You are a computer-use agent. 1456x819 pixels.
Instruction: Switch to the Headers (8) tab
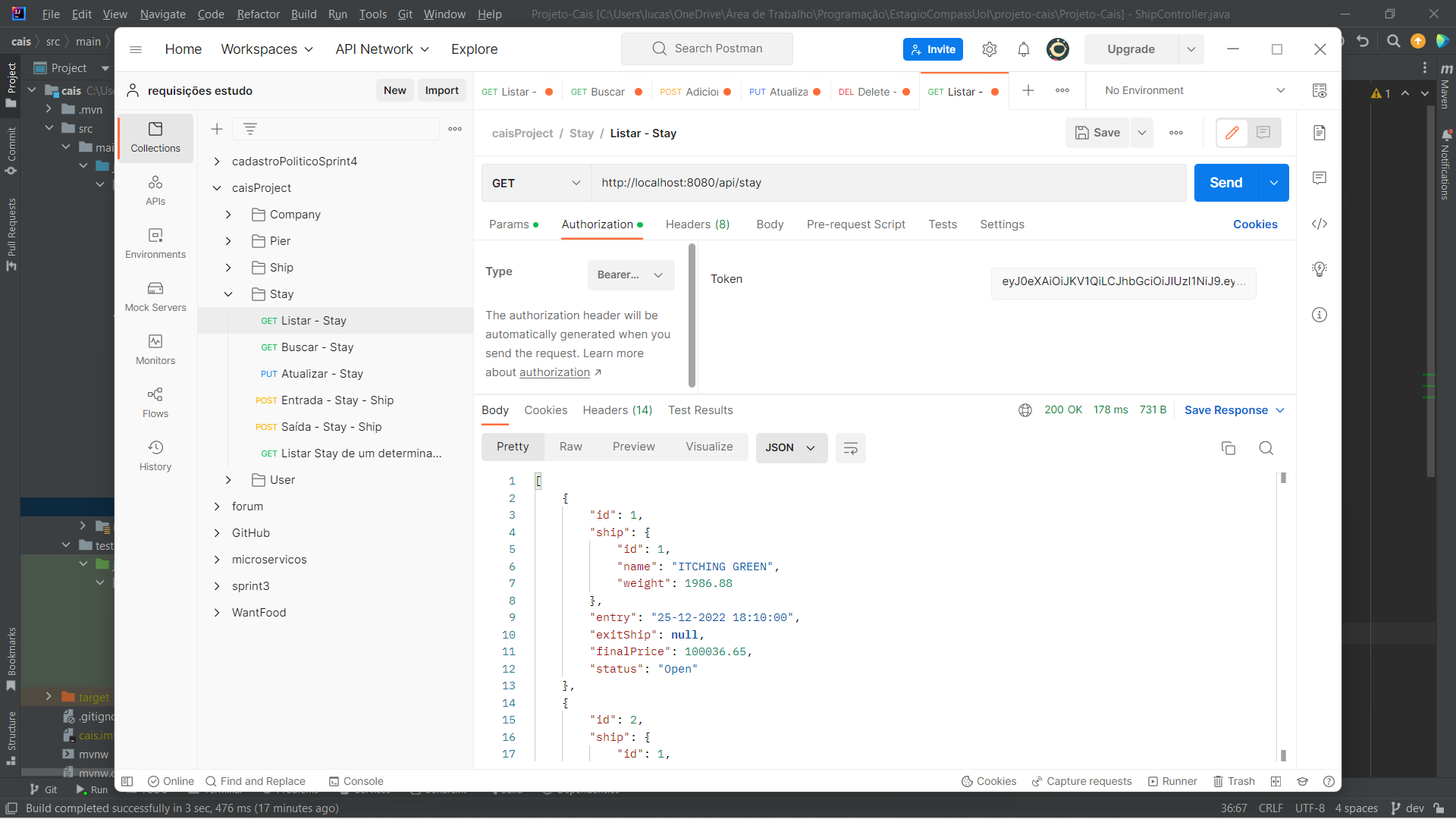tap(697, 224)
